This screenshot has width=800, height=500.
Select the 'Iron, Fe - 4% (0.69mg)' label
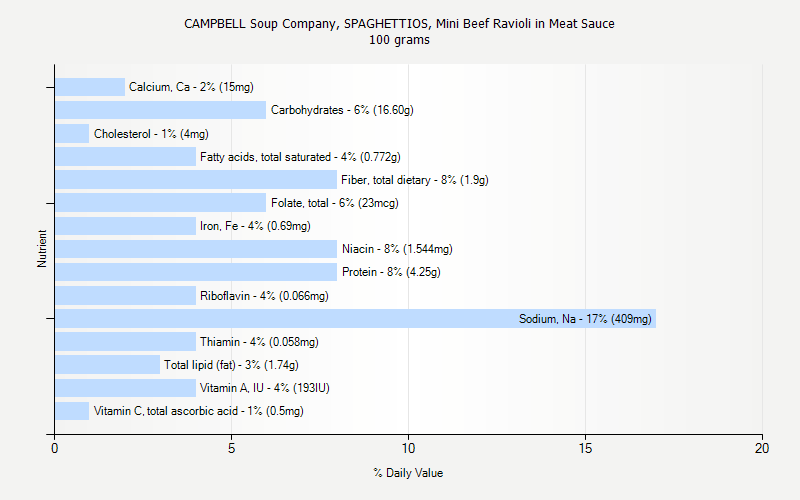[x=255, y=226]
